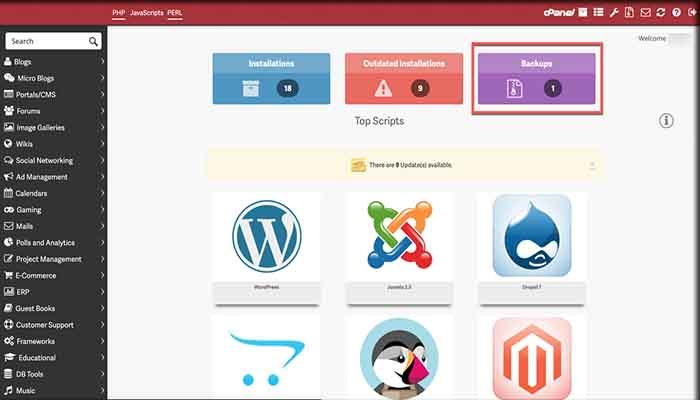Click the Ad Management megaphone icon
700x400 pixels.
coord(8,177)
